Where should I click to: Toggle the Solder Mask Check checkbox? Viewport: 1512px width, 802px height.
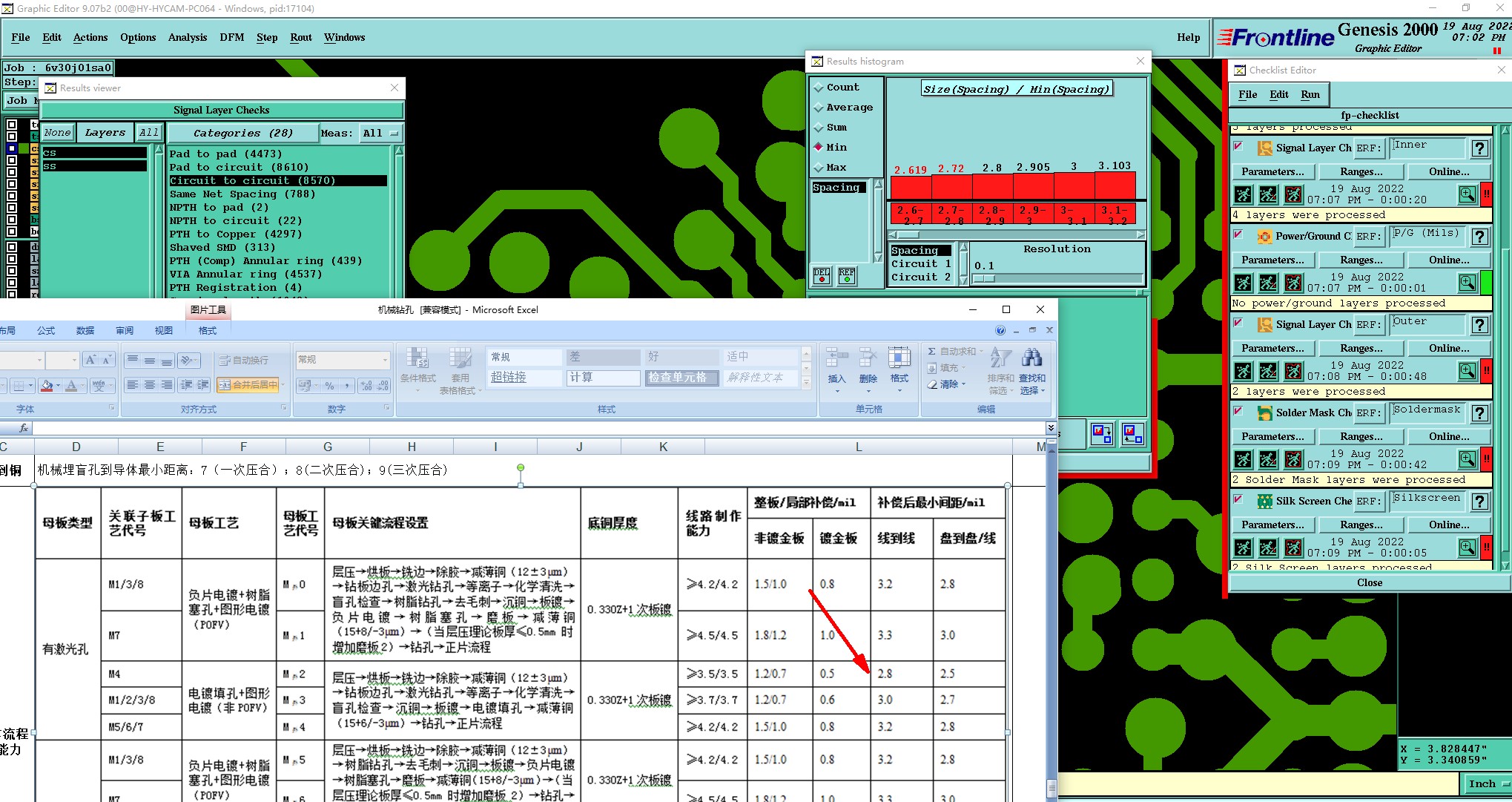1238,411
